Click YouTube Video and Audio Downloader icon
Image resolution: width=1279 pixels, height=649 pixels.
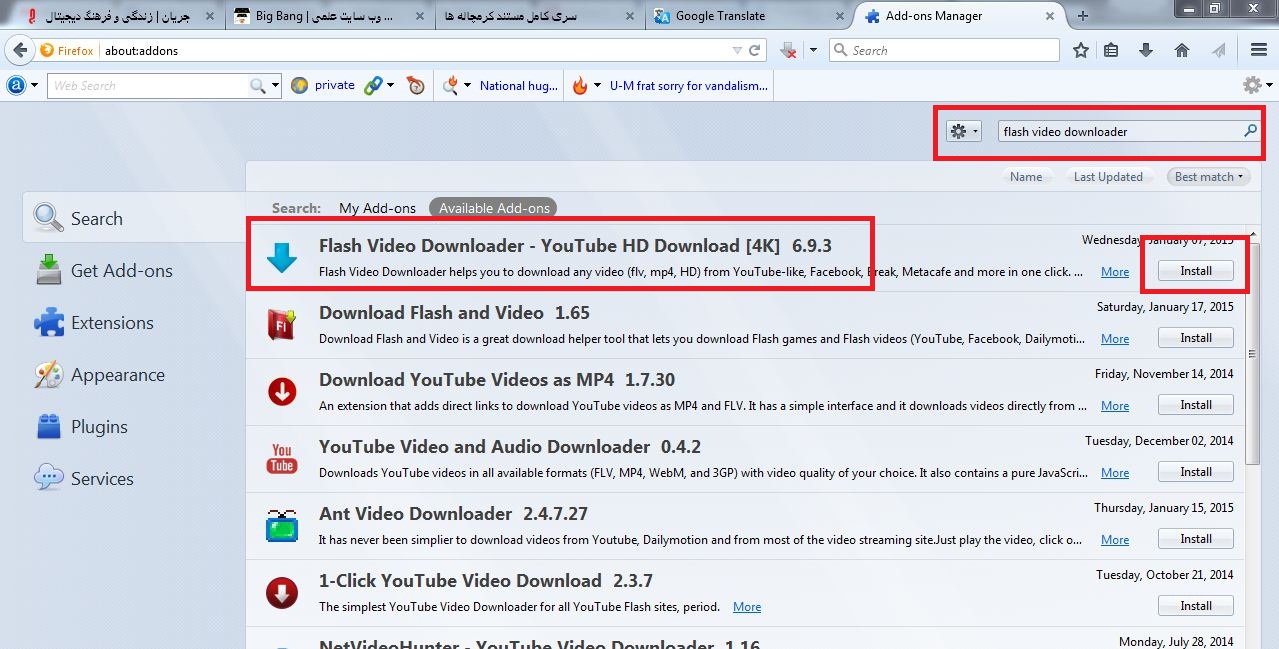tap(282, 459)
